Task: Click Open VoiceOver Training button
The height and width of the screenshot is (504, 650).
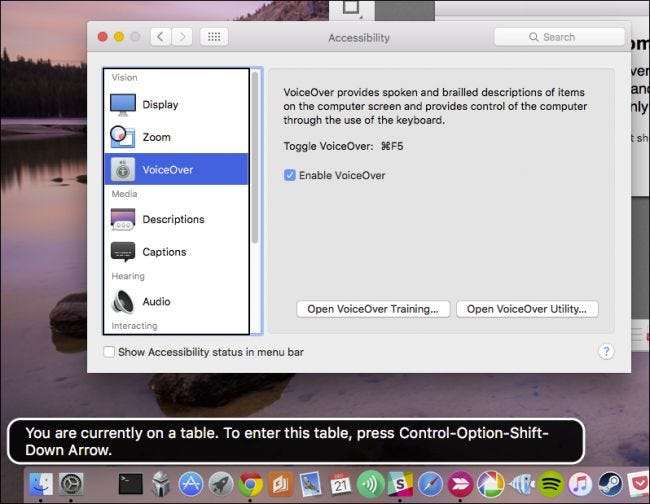Action: [373, 309]
